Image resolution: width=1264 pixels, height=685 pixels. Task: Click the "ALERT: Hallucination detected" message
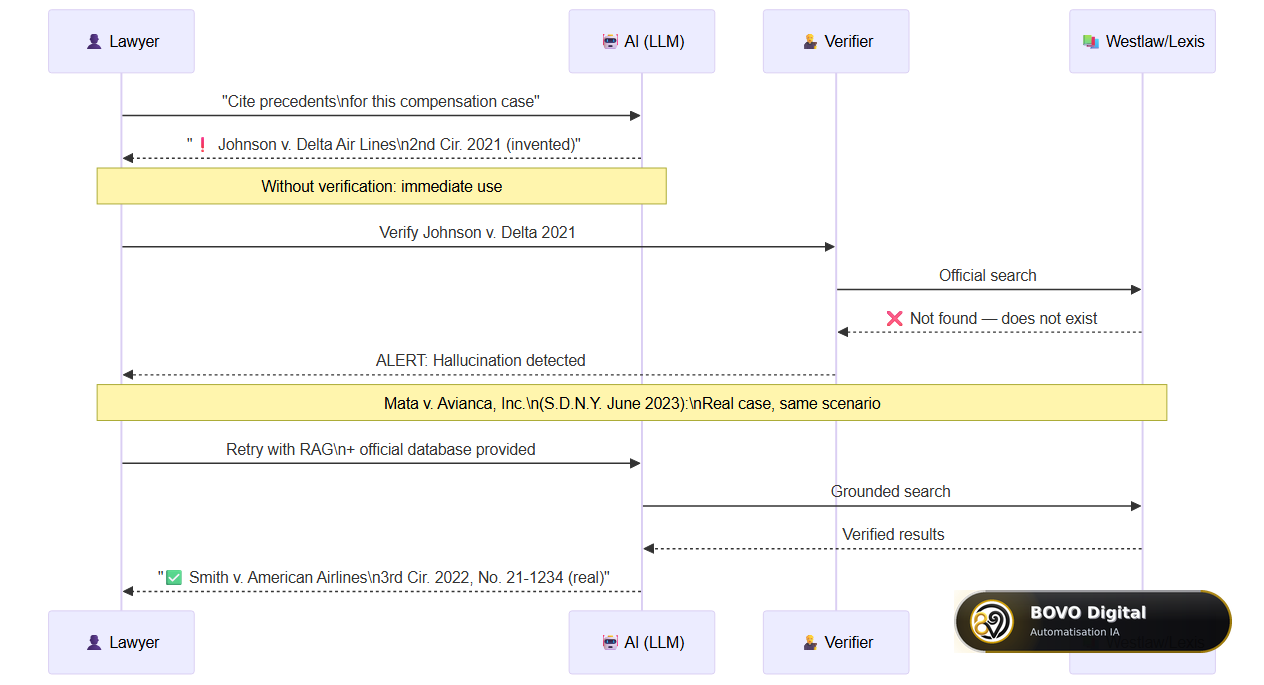481,361
